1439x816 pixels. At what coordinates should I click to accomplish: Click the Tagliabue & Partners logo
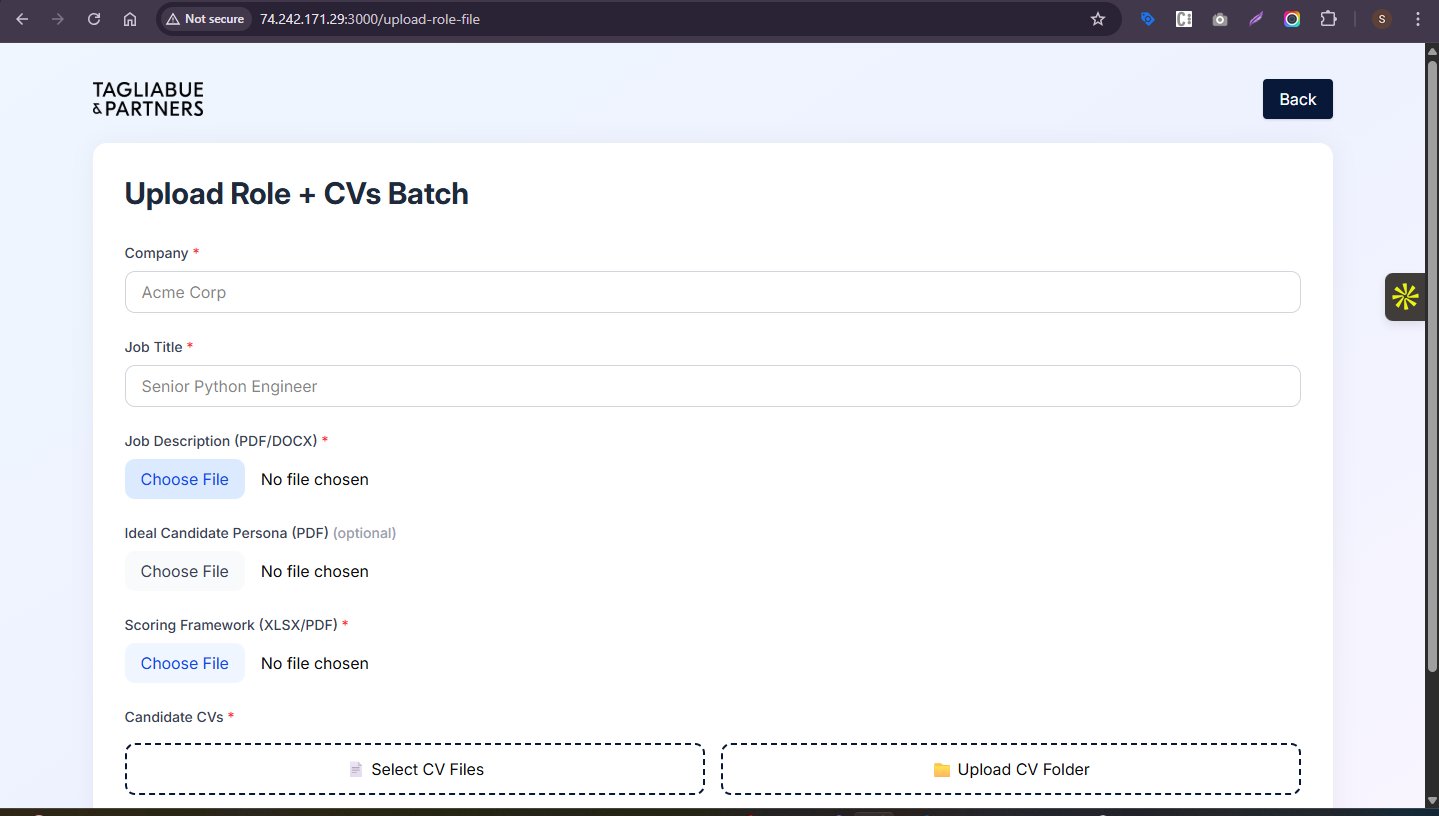tap(148, 99)
